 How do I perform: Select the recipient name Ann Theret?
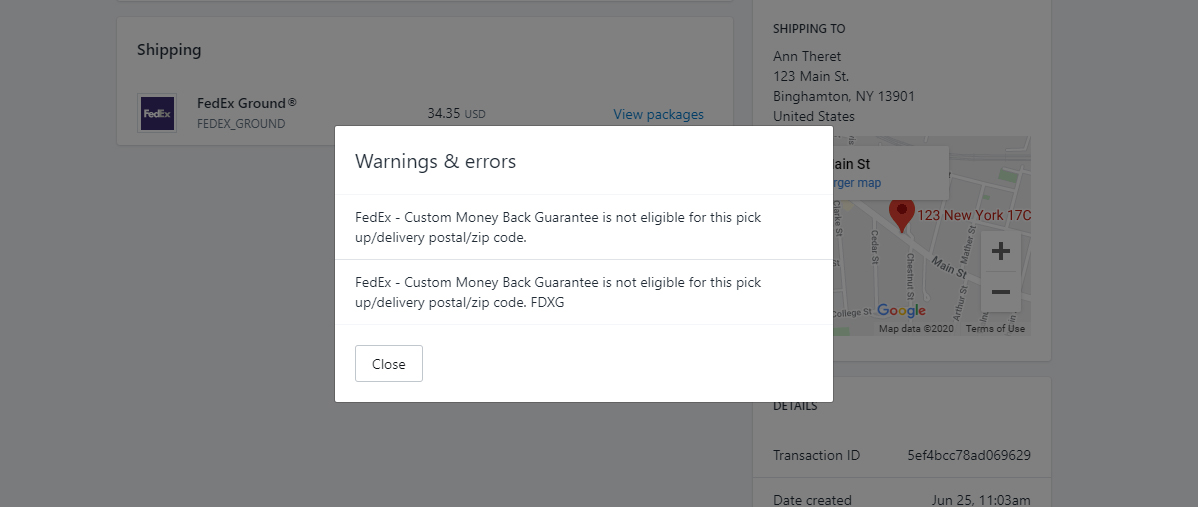tap(807, 57)
